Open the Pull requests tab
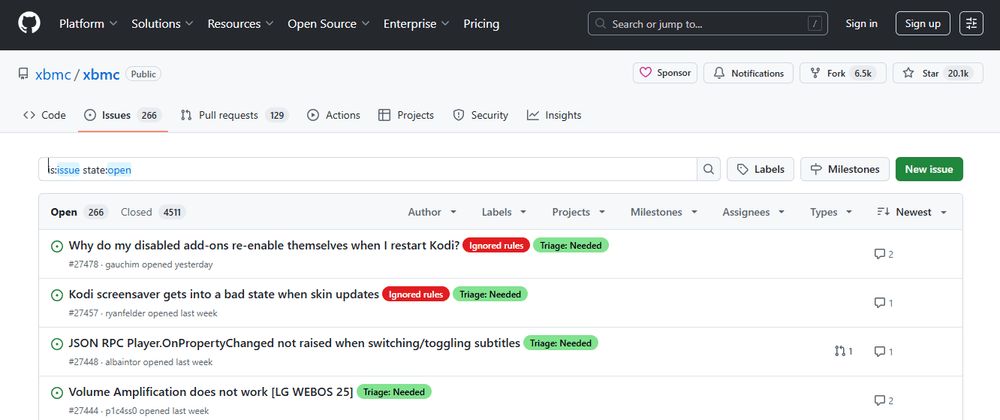 [x=234, y=115]
